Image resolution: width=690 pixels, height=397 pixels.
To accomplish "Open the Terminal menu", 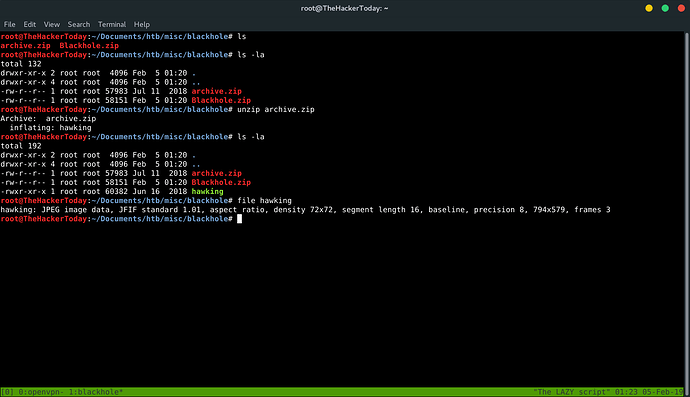I will click(x=112, y=24).
